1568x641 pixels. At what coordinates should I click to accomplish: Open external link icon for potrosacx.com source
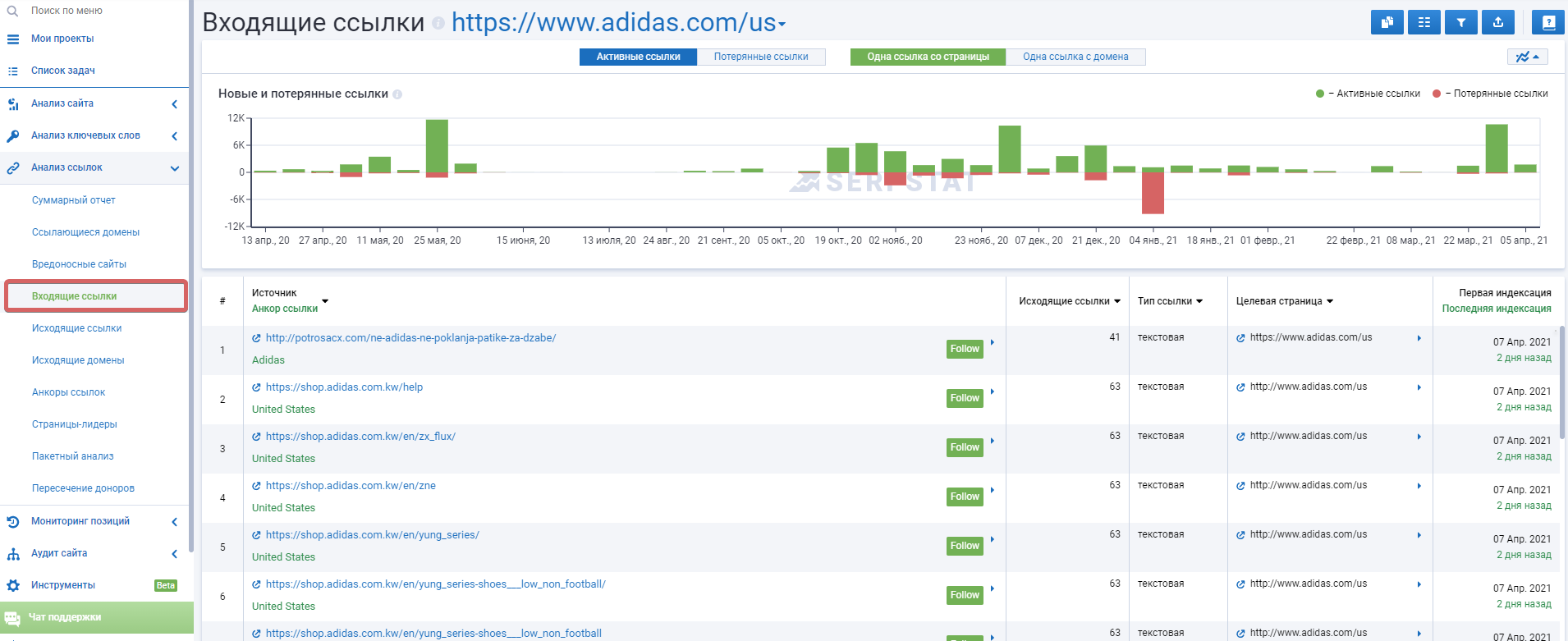(x=256, y=338)
